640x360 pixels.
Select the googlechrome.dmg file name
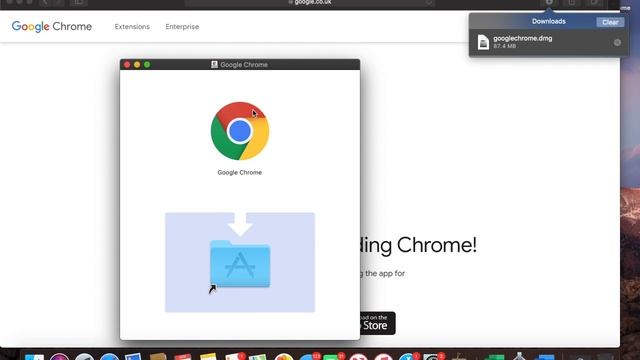pos(522,38)
